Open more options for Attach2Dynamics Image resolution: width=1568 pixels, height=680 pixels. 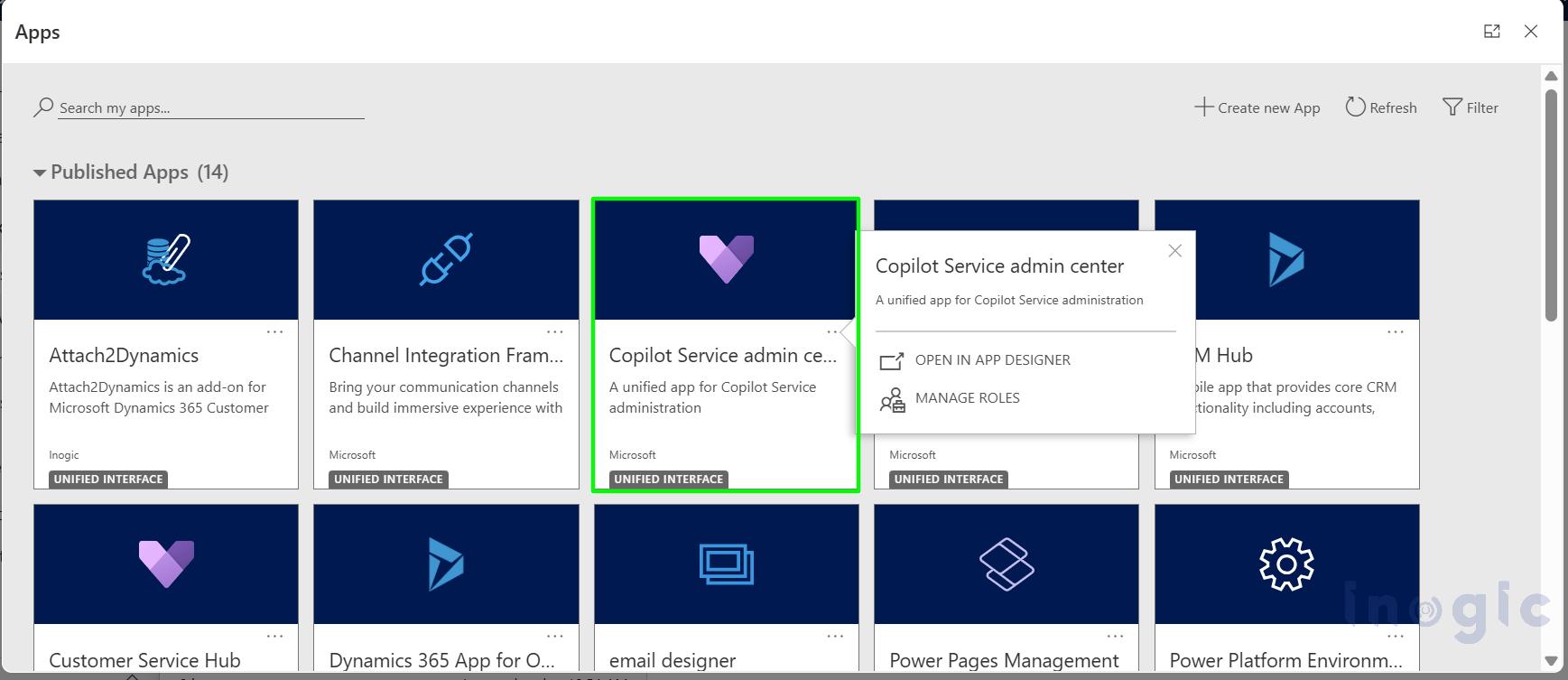coord(274,332)
